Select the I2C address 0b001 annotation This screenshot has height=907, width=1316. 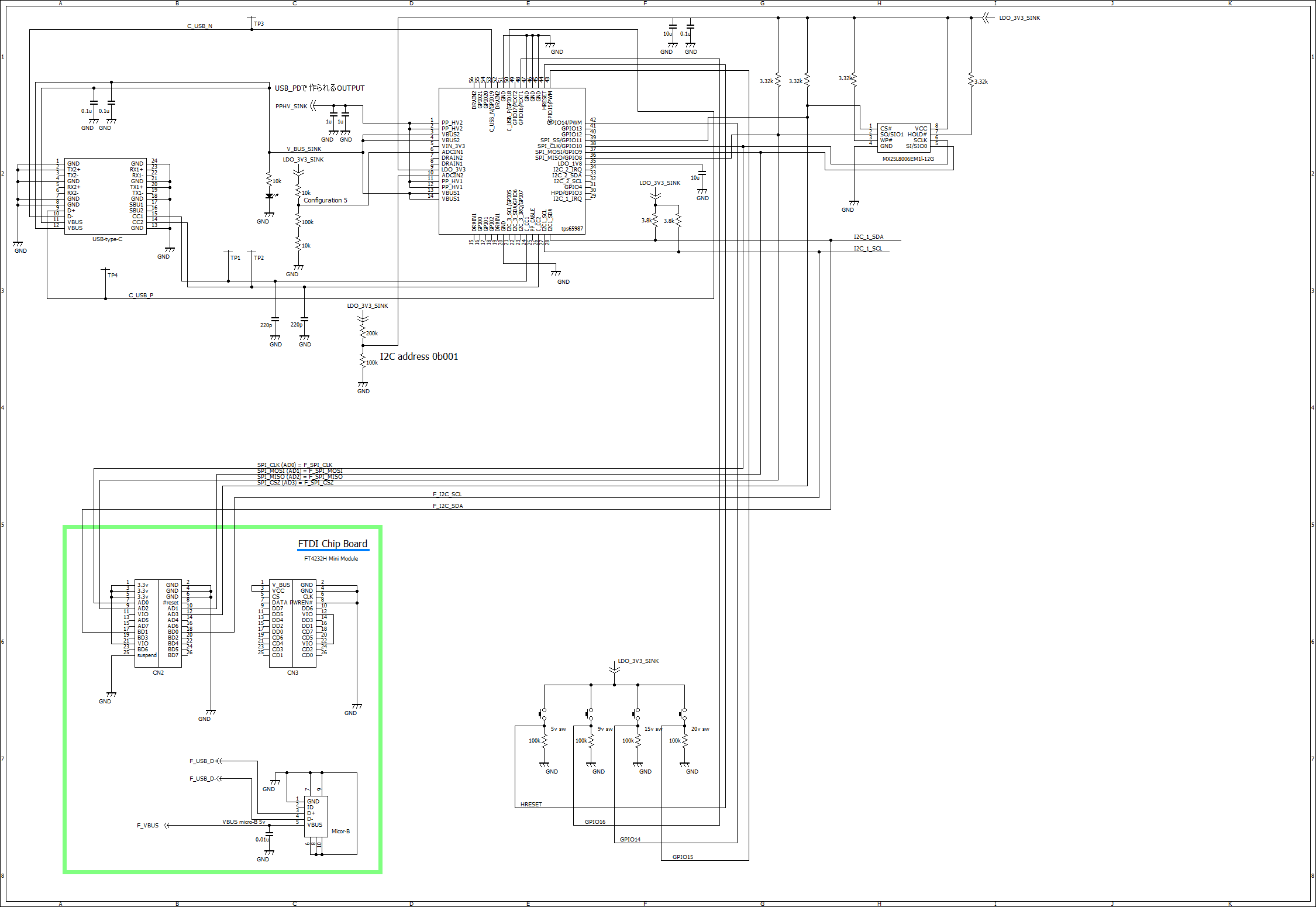point(419,356)
